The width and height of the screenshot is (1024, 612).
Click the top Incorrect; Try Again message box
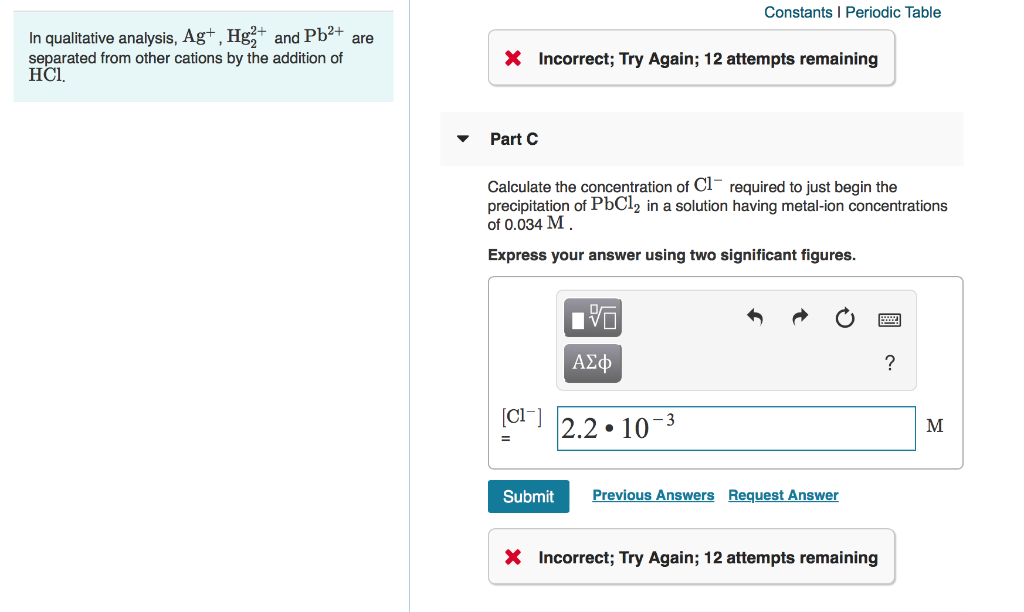point(691,57)
